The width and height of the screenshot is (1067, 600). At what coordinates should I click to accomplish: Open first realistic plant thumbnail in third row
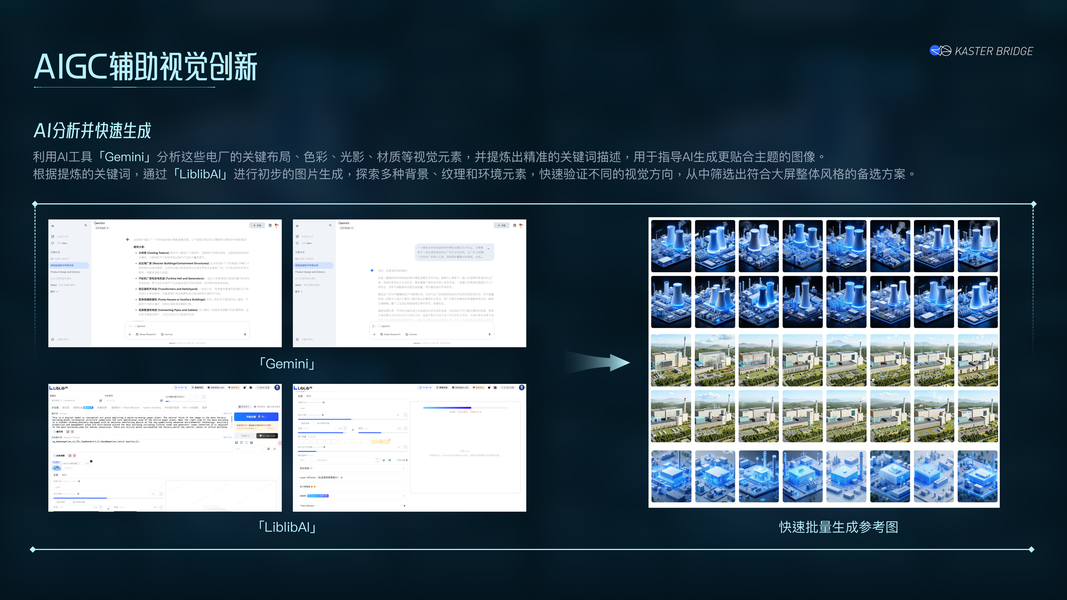click(x=671, y=360)
